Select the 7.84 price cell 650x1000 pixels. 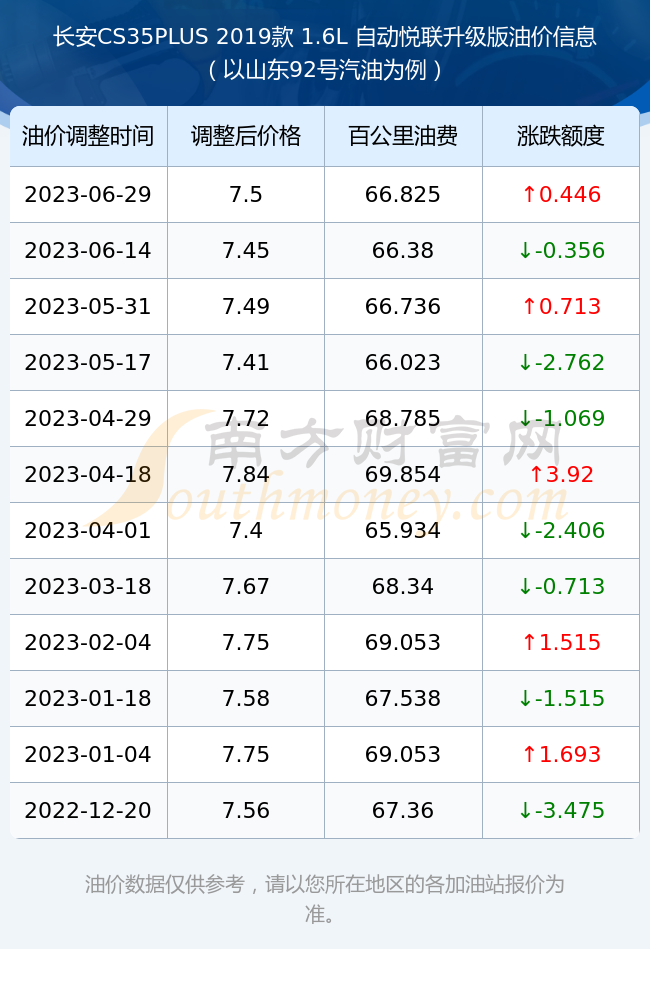[x=246, y=474]
